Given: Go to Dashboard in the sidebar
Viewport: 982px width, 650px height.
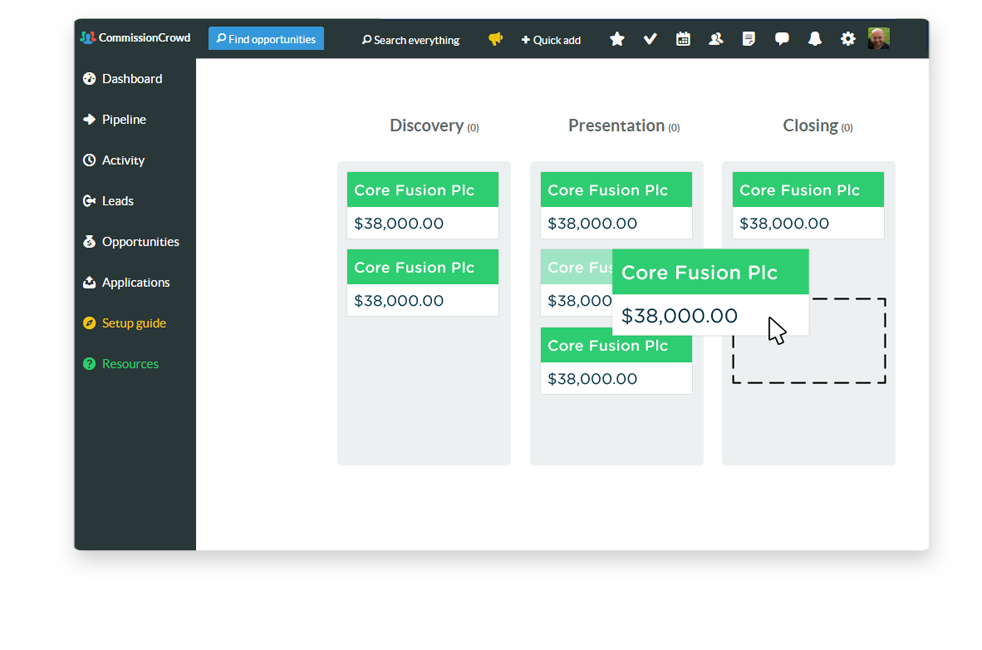Looking at the screenshot, I should coord(131,79).
